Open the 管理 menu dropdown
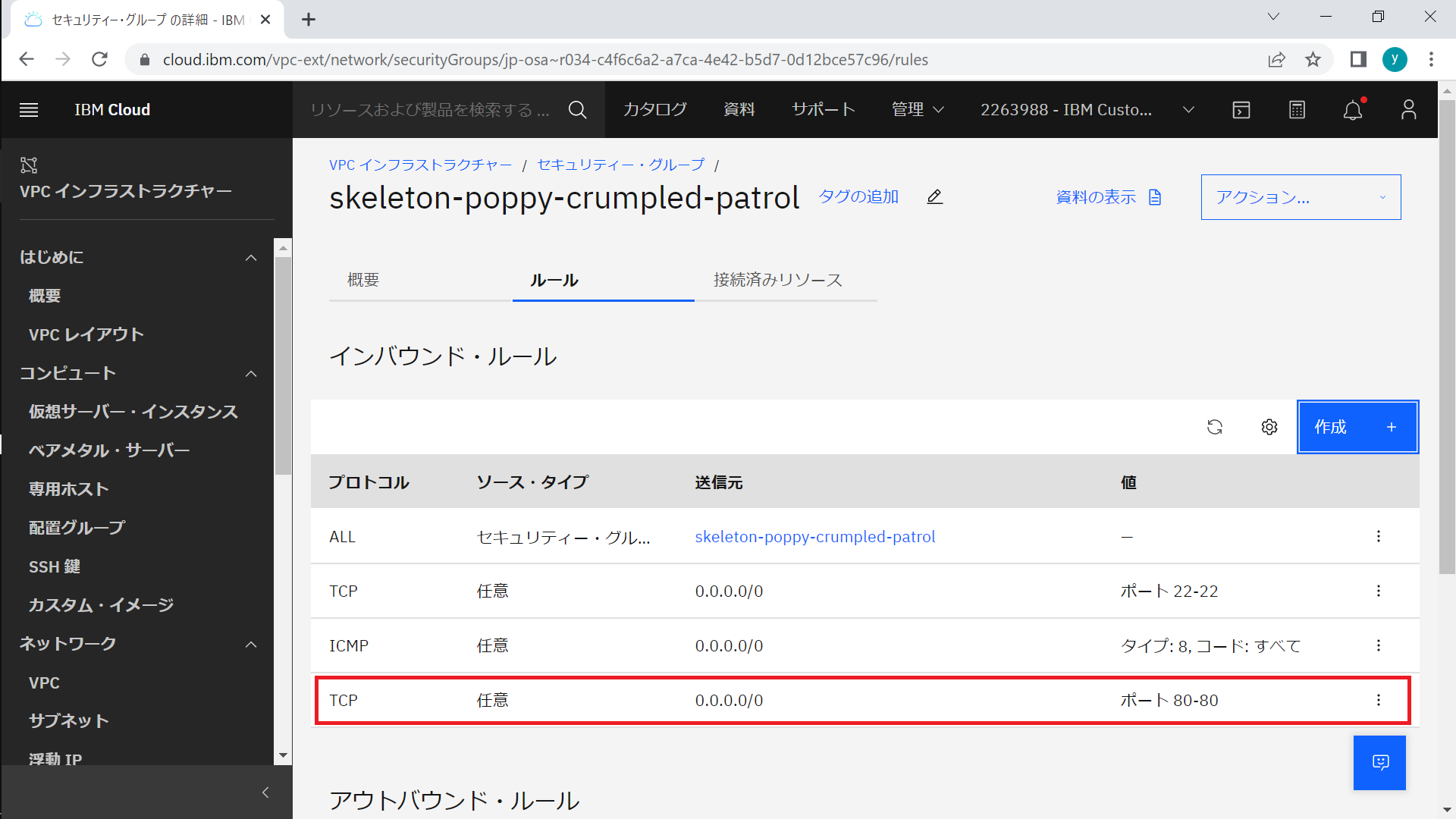This screenshot has height=819, width=1456. 918,110
